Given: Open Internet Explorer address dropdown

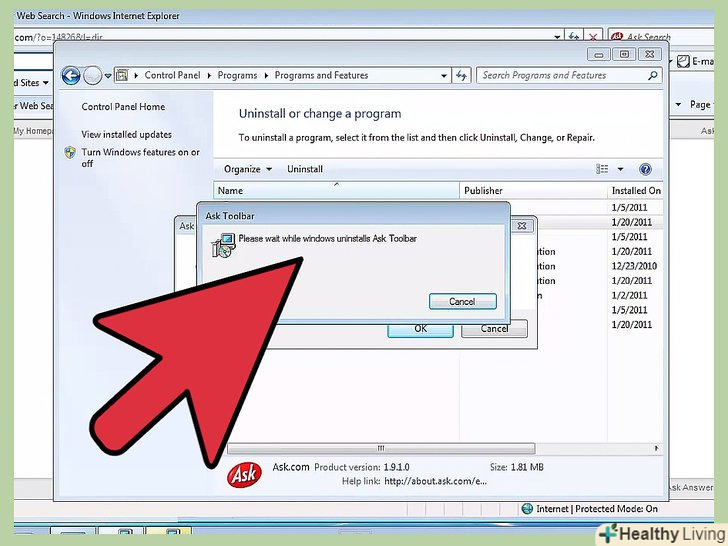Looking at the screenshot, I should [x=557, y=37].
